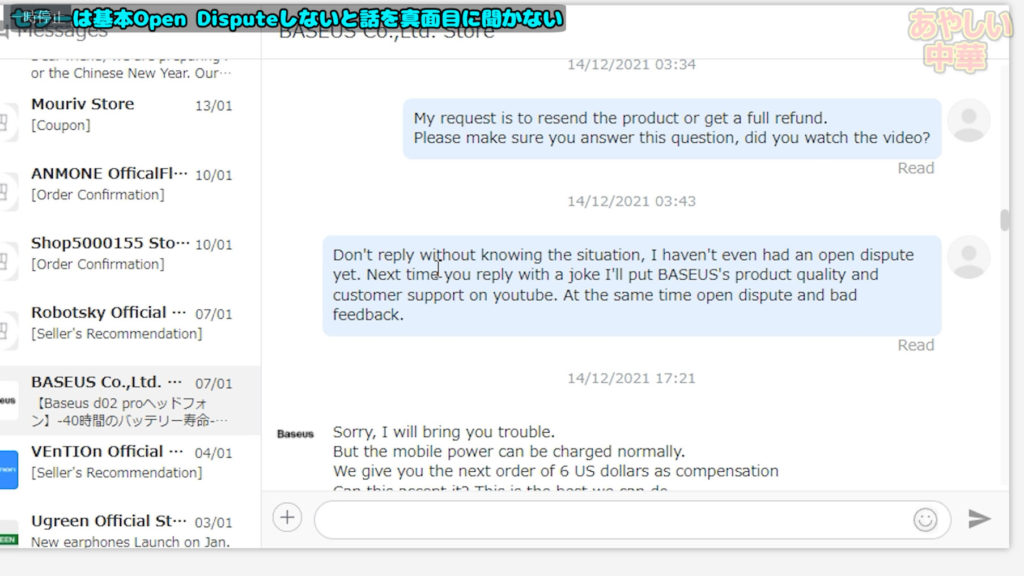Click user avatar beside the refund request message
Screen dimensions: 1024x576
coord(968,120)
